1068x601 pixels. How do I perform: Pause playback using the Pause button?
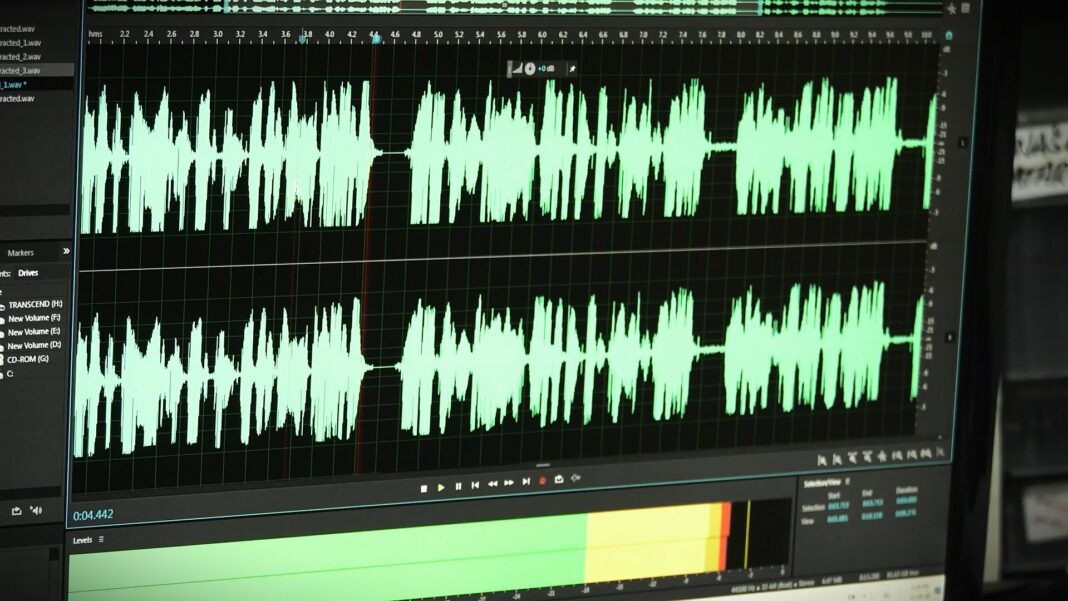458,486
